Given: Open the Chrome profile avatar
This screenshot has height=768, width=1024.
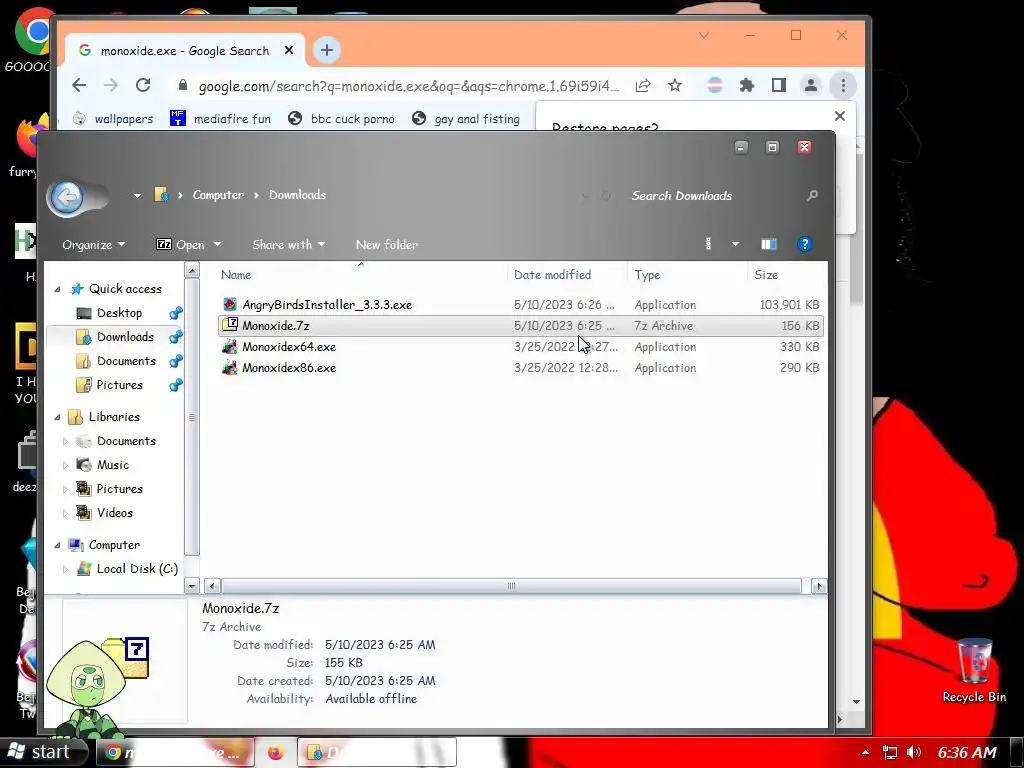Looking at the screenshot, I should point(810,86).
